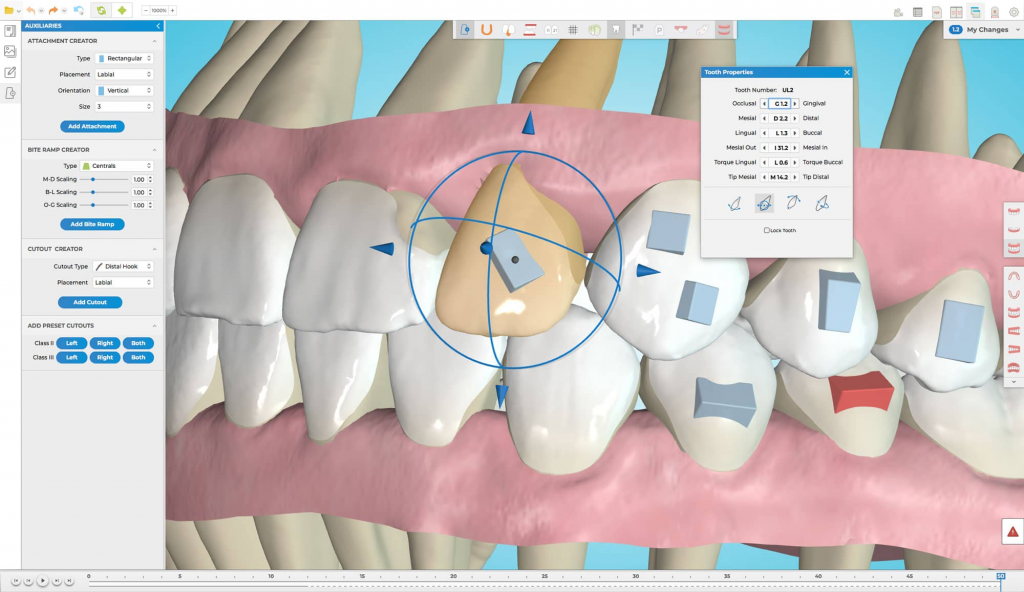1024x592 pixels.
Task: Click the single tooth icon in viewport toolbar
Action: click(616, 29)
